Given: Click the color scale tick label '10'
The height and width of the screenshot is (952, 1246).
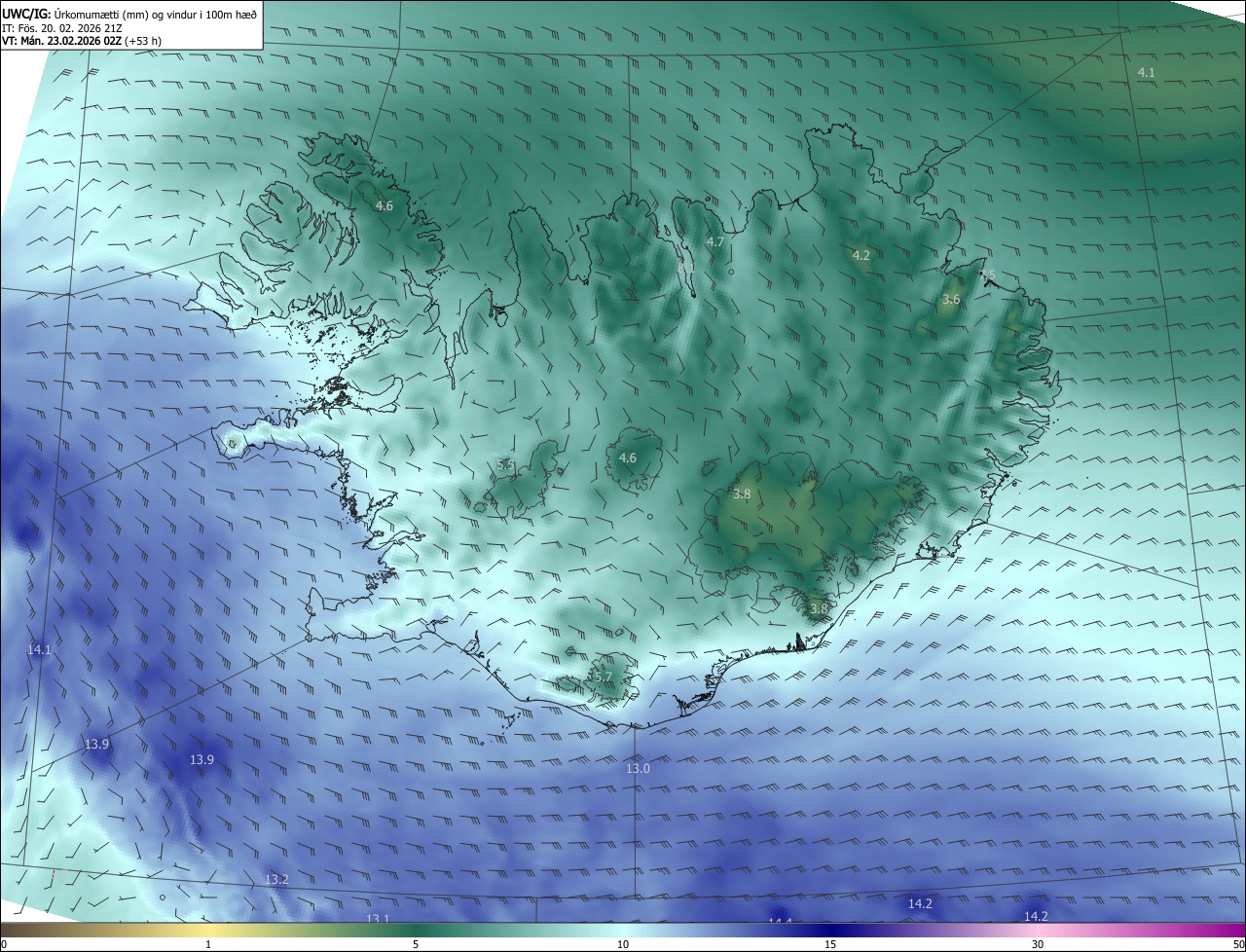Looking at the screenshot, I should (x=623, y=944).
